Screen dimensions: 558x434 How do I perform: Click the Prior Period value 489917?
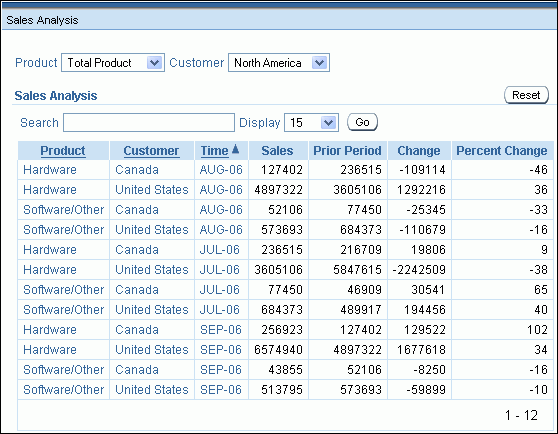click(361, 309)
